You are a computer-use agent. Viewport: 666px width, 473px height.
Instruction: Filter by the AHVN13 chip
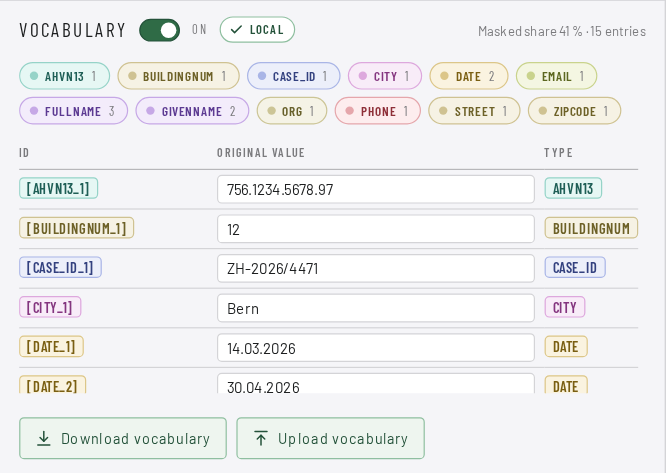pyautogui.click(x=64, y=76)
